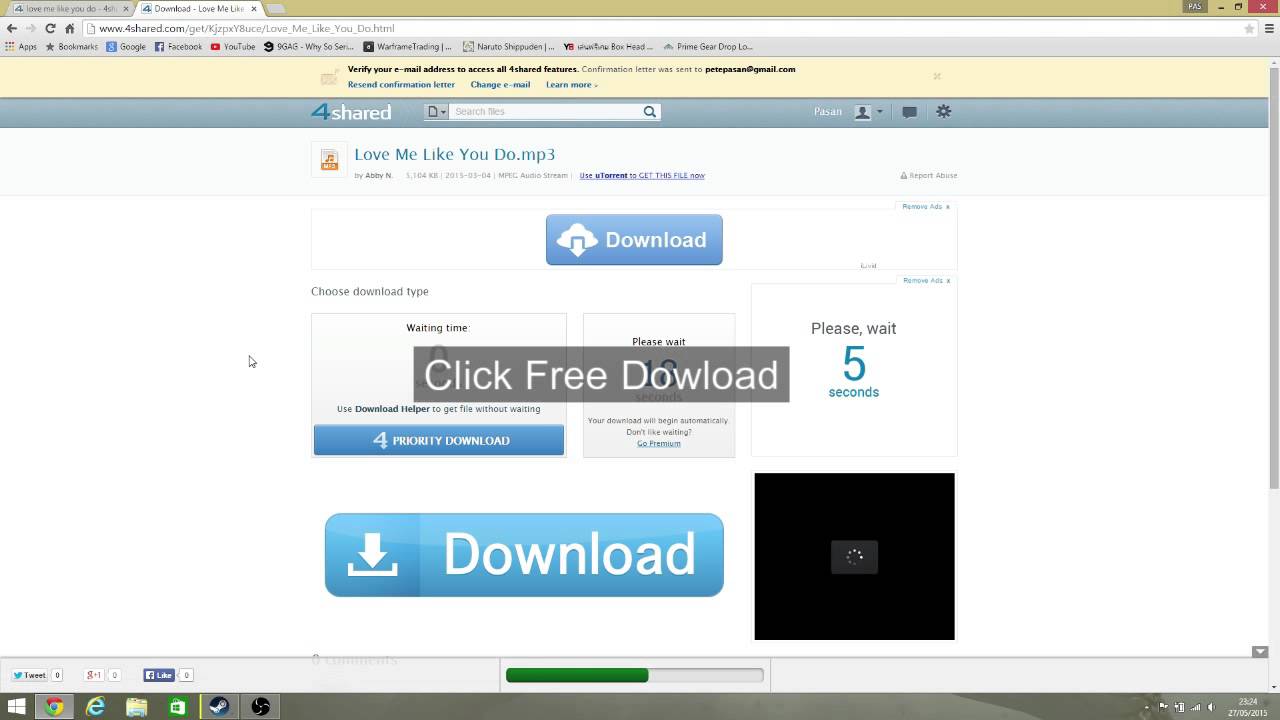This screenshot has height=720, width=1280.
Task: Open the Apps bookmark shortcut
Action: (21, 46)
